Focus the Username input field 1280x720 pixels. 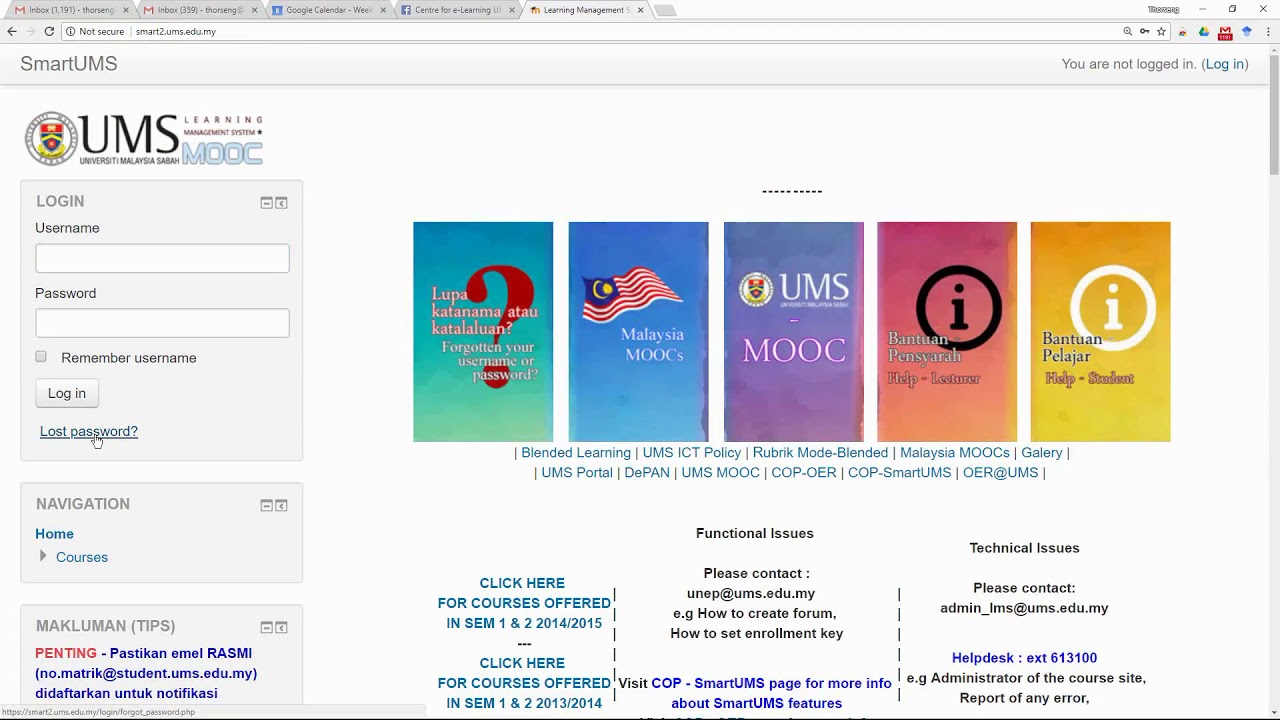[162, 258]
